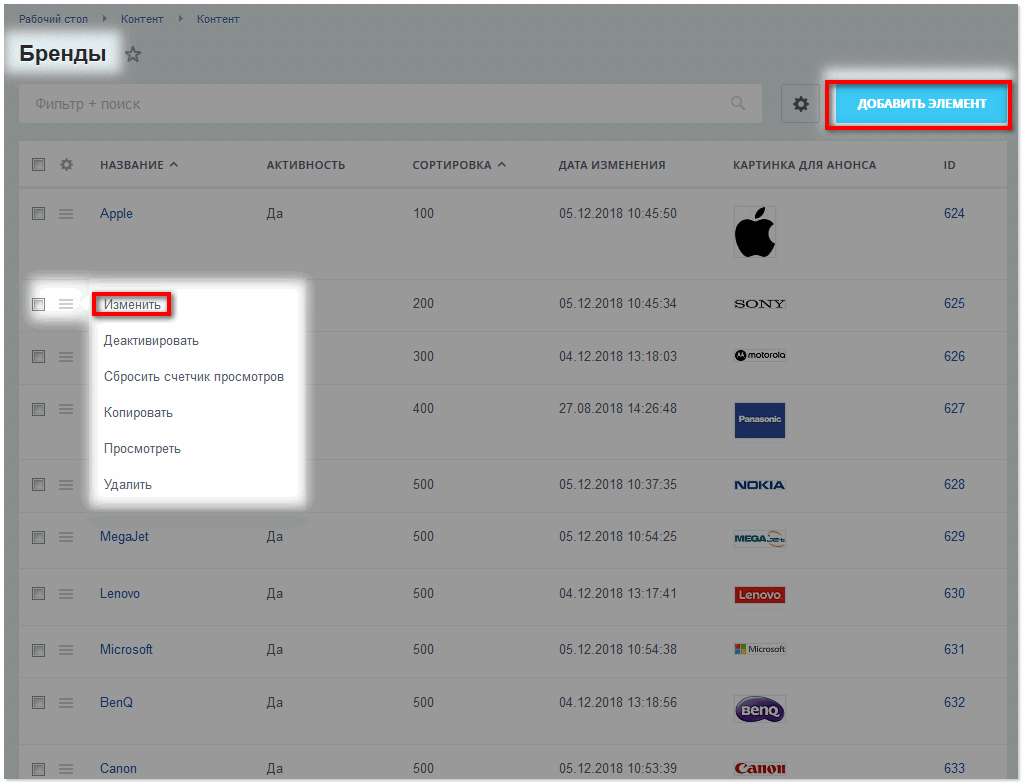The height and width of the screenshot is (784, 1023).
Task: Check the MegaJet row checkbox
Action: [38, 537]
